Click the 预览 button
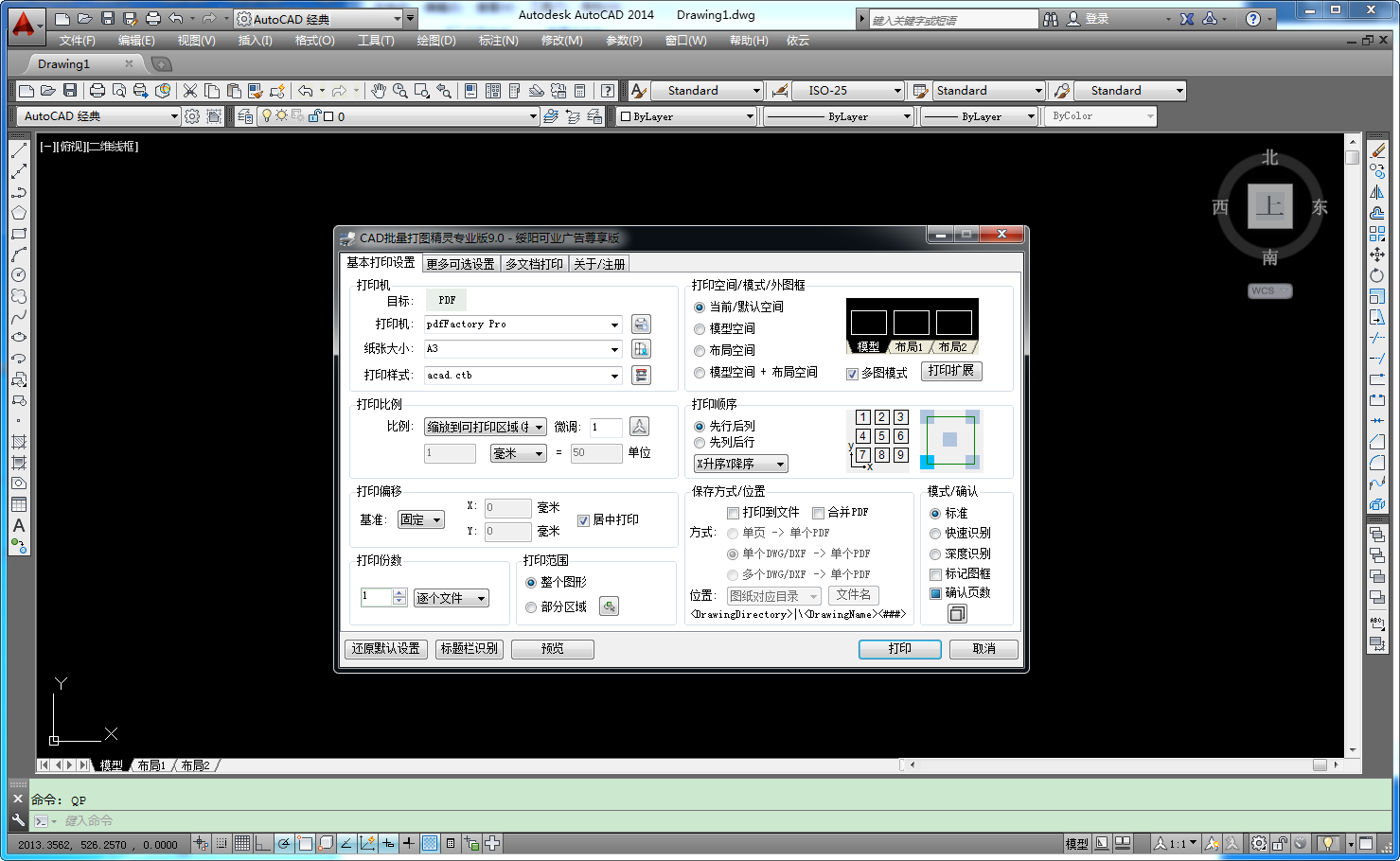Image resolution: width=1400 pixels, height=861 pixels. click(553, 649)
